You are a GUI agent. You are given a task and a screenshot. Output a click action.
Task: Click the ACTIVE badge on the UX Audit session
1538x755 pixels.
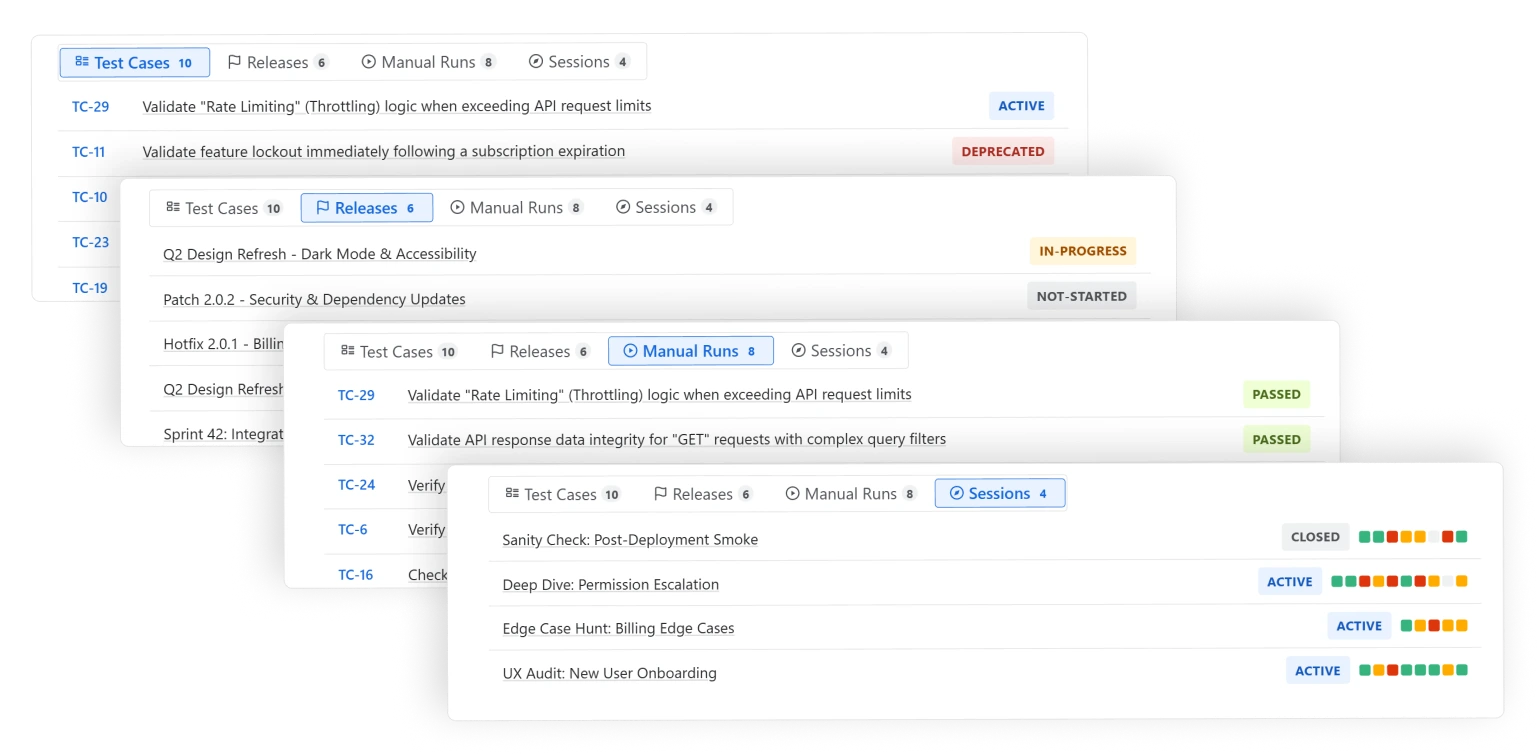[1318, 671]
